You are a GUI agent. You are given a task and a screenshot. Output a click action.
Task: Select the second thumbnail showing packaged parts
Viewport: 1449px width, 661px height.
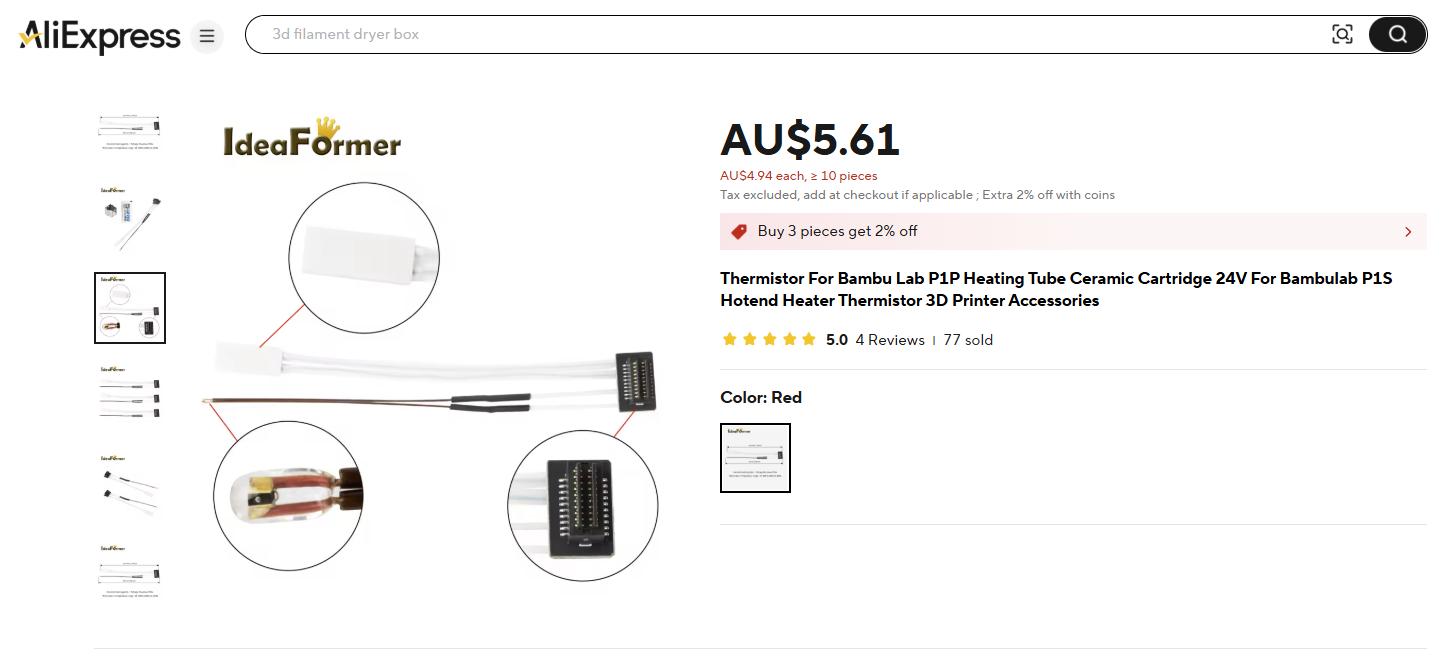point(130,218)
